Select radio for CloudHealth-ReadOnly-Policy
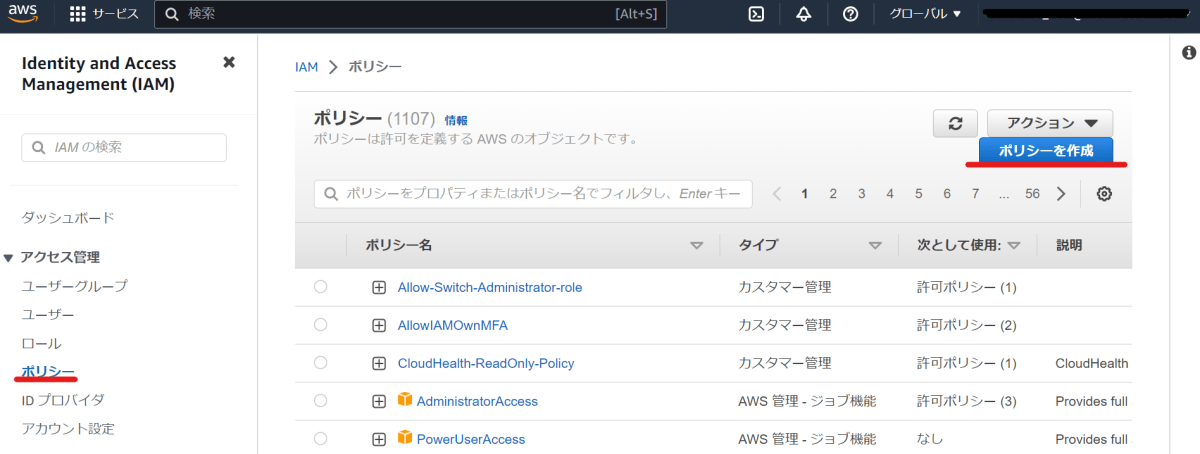The width and height of the screenshot is (1200, 454). [x=320, y=363]
